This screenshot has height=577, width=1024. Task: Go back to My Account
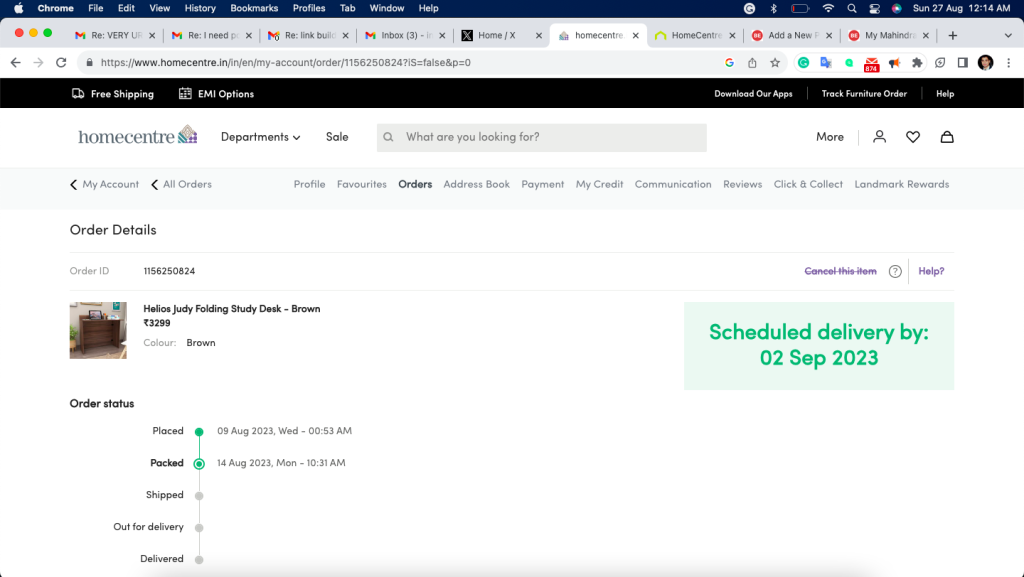click(x=104, y=184)
